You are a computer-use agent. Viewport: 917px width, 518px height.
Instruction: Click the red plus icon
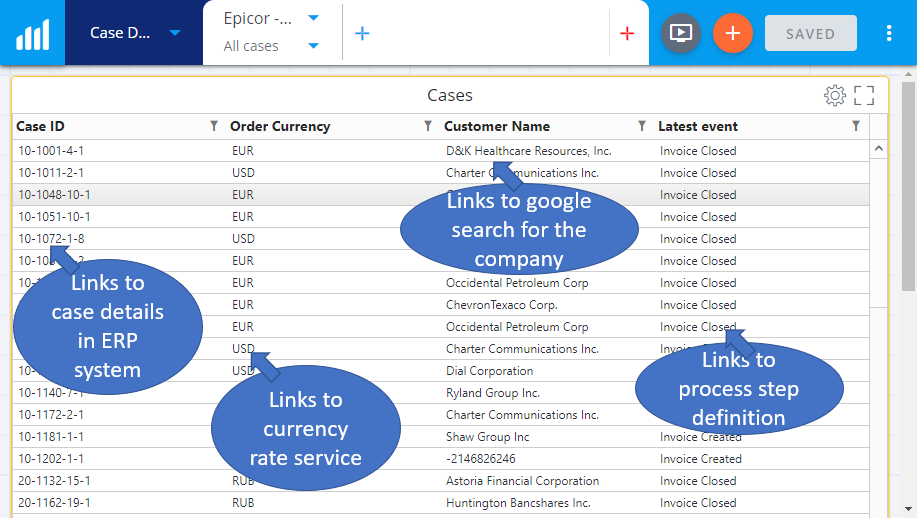click(x=627, y=33)
